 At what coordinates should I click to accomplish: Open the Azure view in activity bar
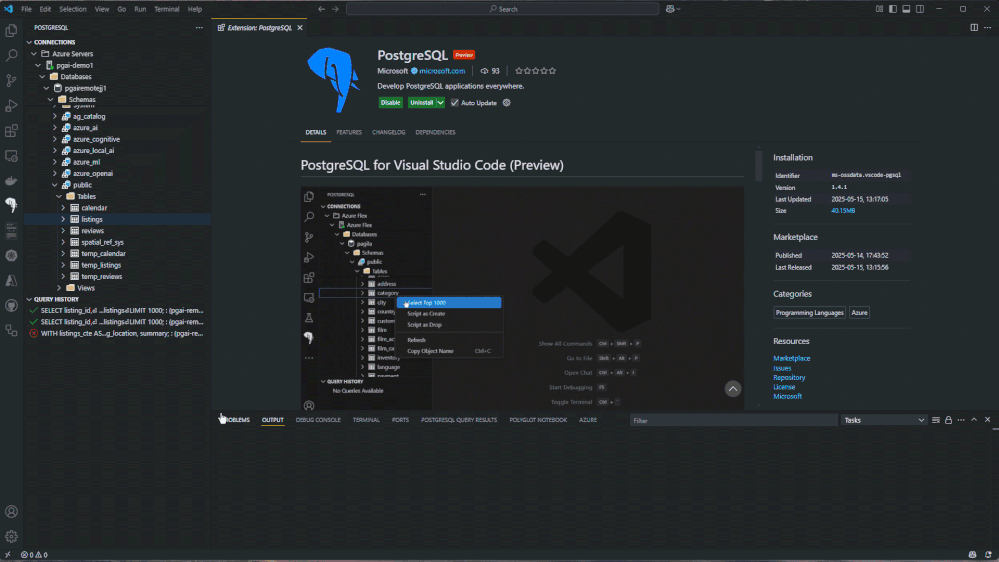coord(11,280)
